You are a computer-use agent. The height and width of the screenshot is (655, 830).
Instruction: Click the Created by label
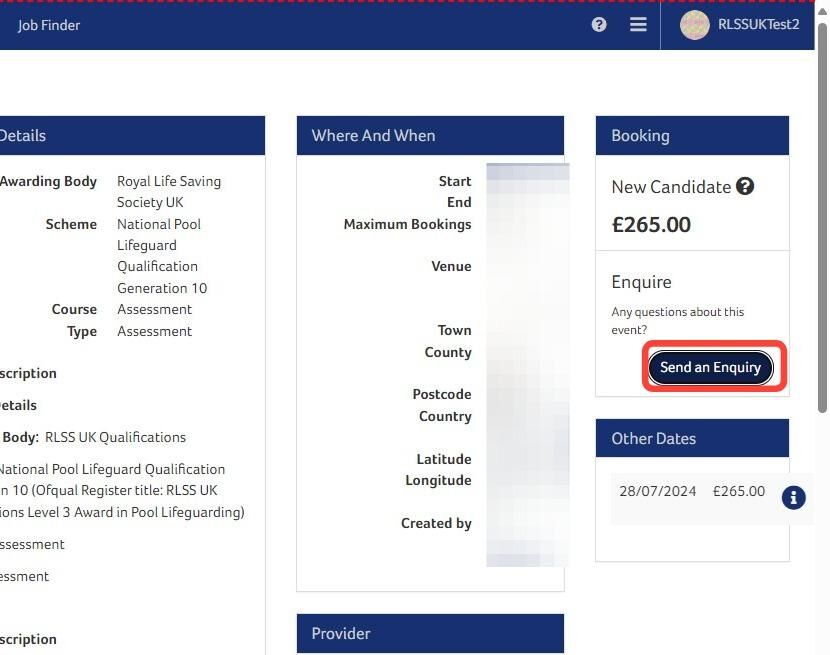point(436,523)
